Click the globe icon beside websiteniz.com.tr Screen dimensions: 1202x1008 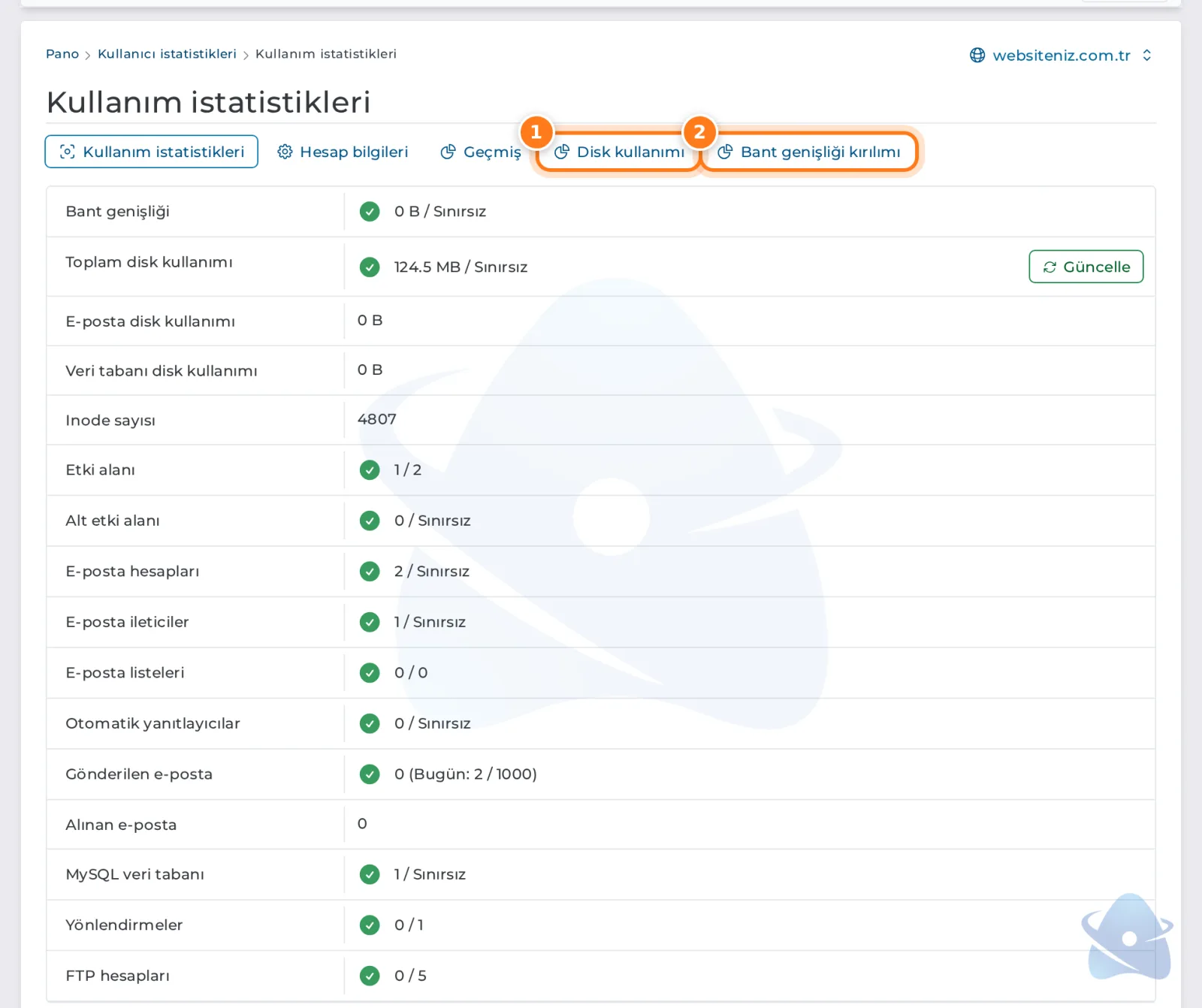coord(977,56)
